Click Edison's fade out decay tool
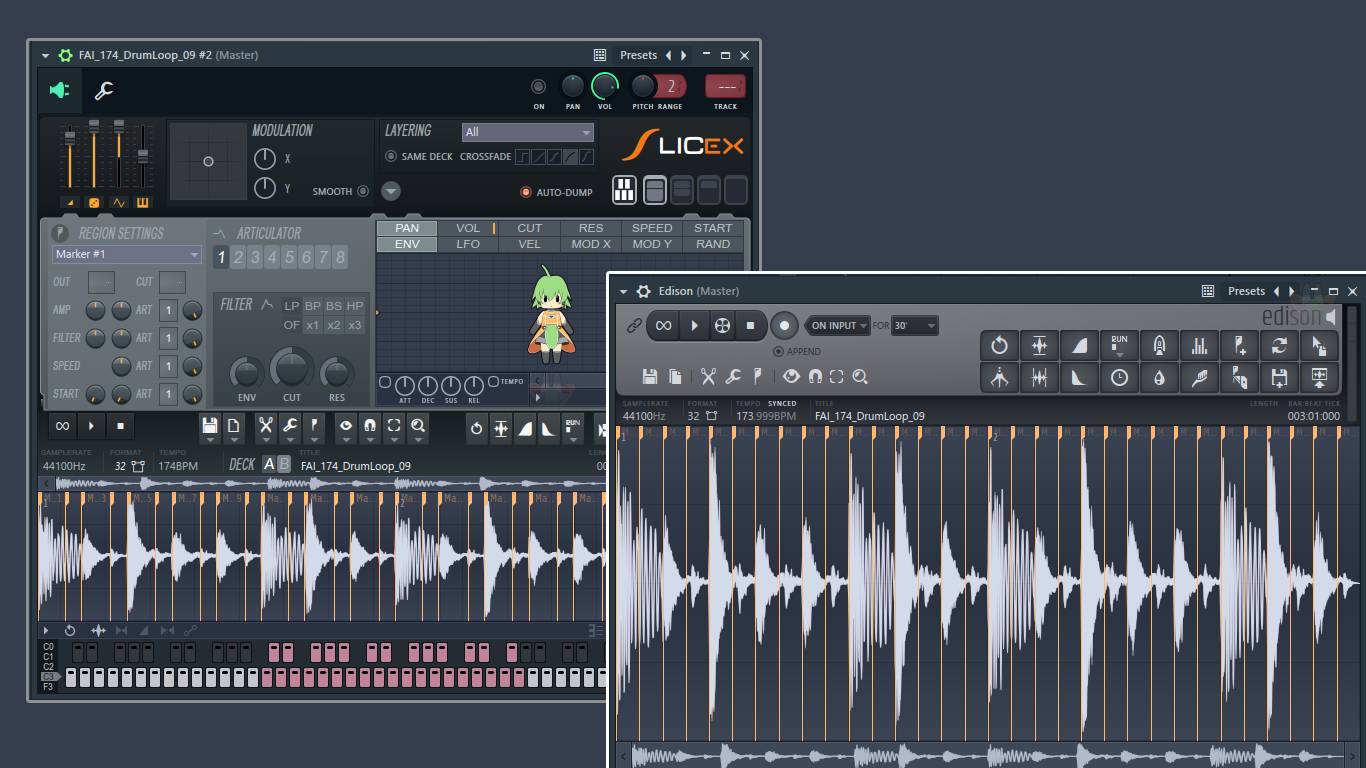Screen dimensions: 1366x768 (x=1079, y=378)
